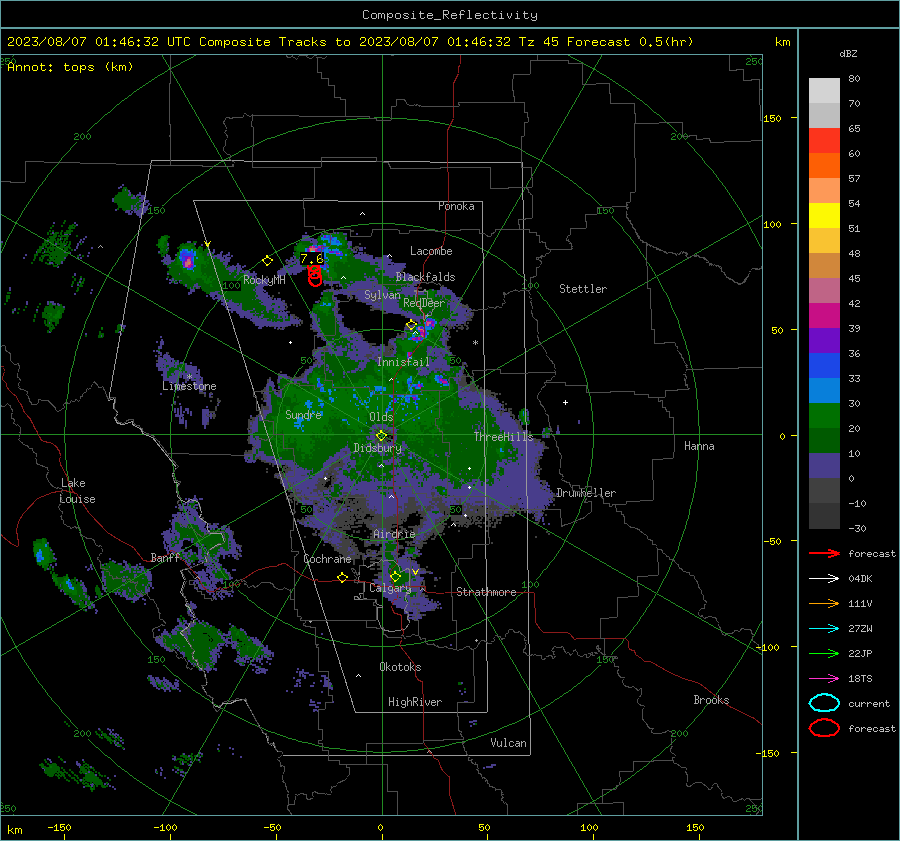Click the Drumheller city label

coord(586,493)
